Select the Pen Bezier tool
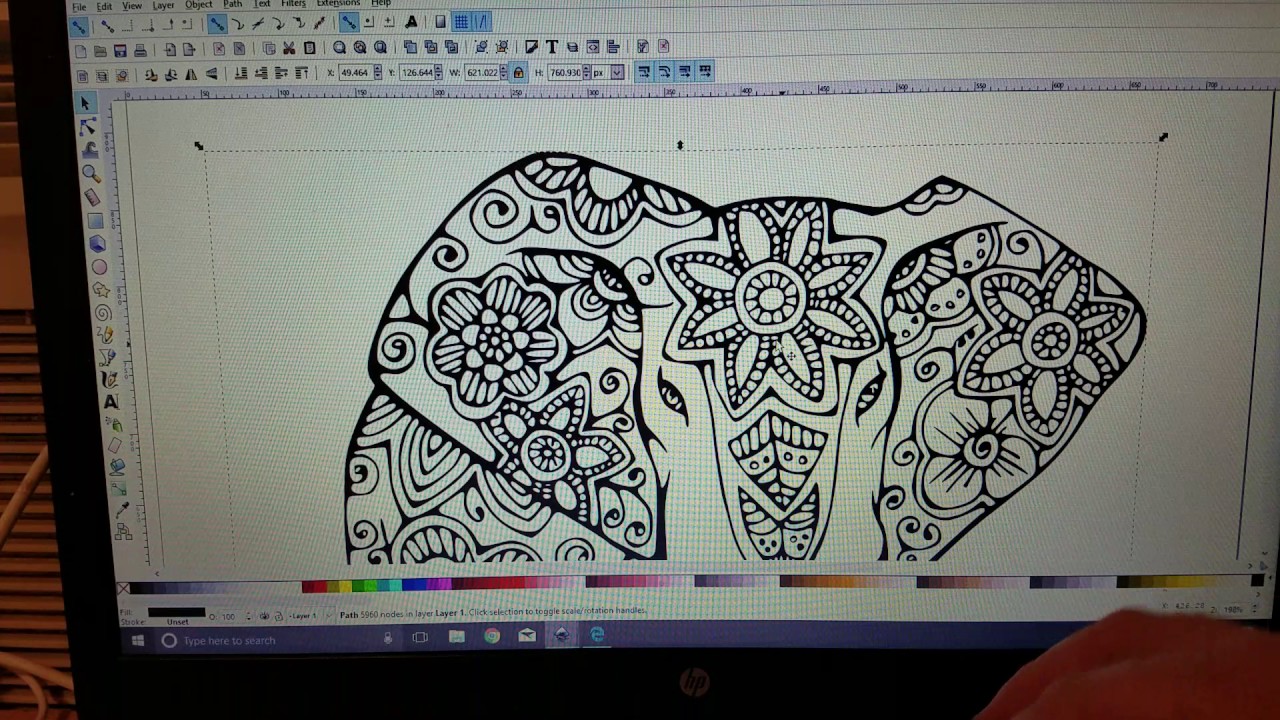The width and height of the screenshot is (1280, 720). pos(107,355)
